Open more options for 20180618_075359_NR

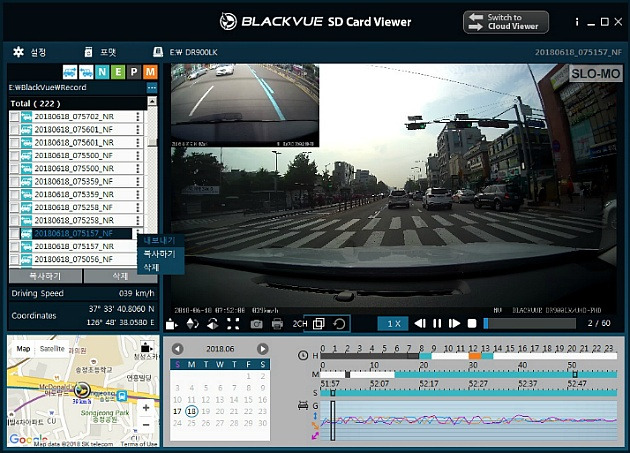point(138,194)
